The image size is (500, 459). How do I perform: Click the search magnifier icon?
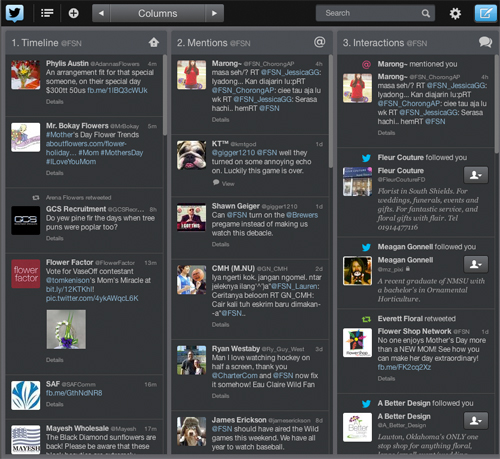425,13
